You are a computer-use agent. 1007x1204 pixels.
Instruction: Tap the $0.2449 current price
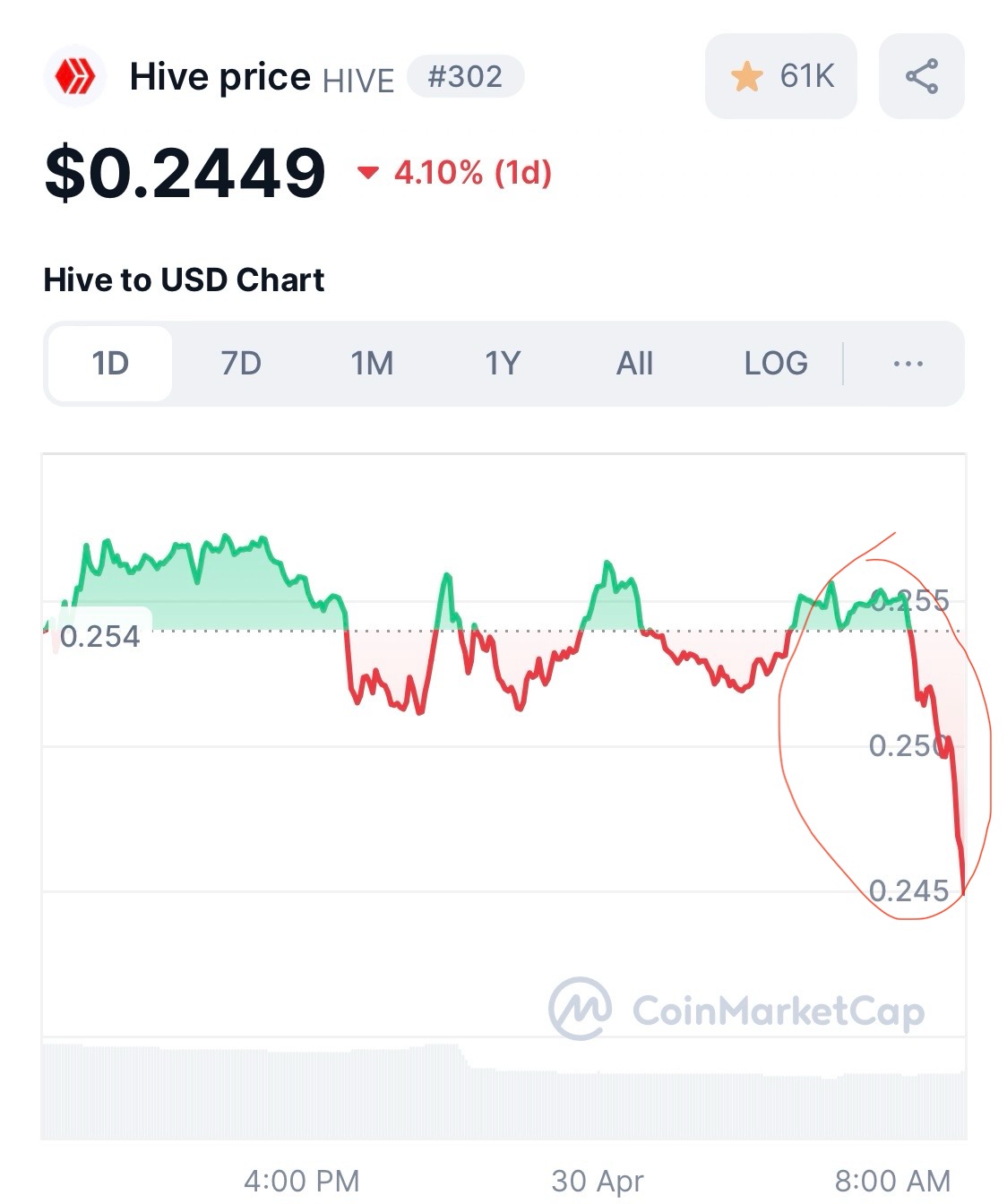(185, 172)
